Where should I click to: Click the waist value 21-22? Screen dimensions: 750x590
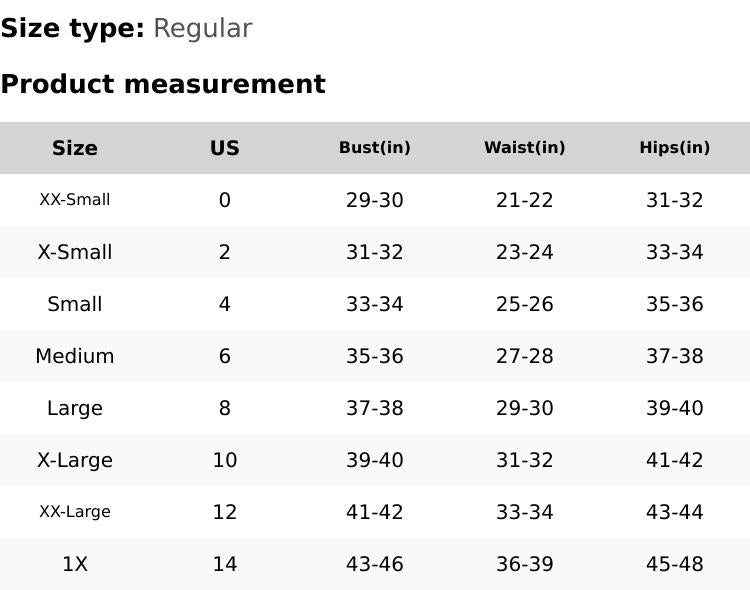click(524, 200)
